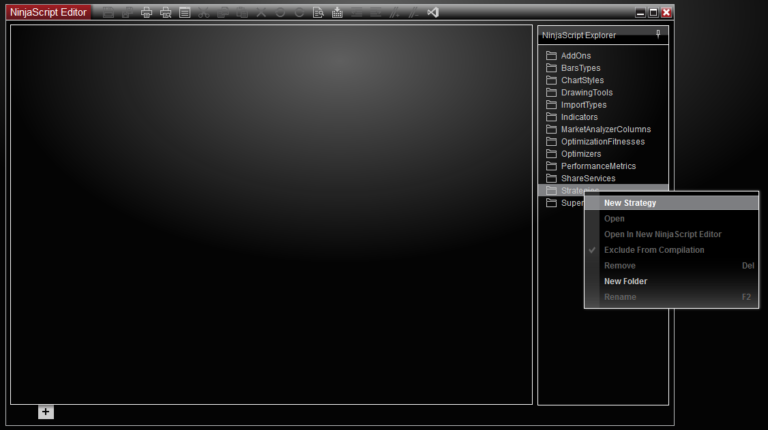768x430 pixels.
Task: Click the plus button to add tab
Action: (x=46, y=412)
